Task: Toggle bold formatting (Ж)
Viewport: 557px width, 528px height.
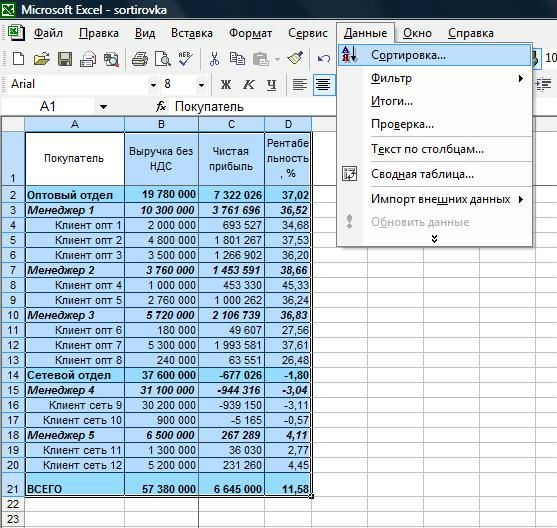Action: 226,85
